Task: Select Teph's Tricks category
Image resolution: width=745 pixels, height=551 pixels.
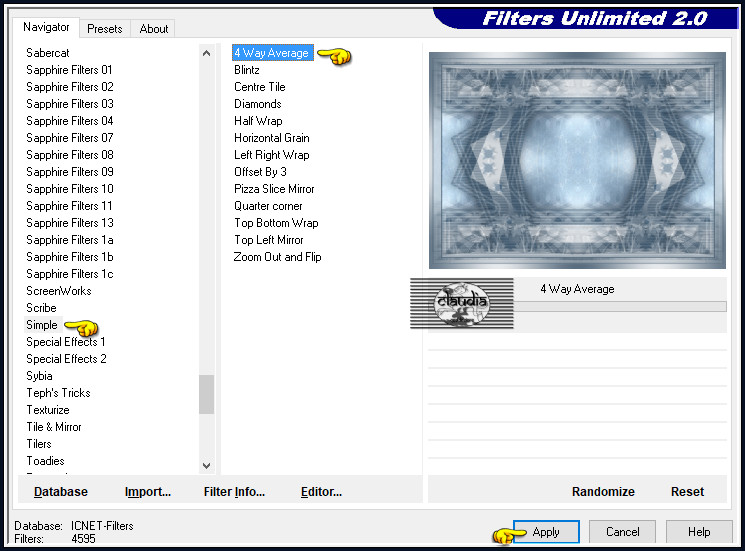Action: (58, 393)
